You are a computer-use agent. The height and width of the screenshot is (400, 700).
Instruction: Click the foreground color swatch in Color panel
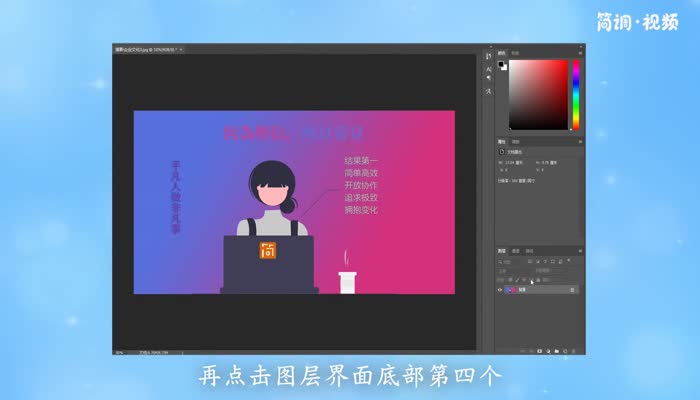pyautogui.click(x=502, y=65)
